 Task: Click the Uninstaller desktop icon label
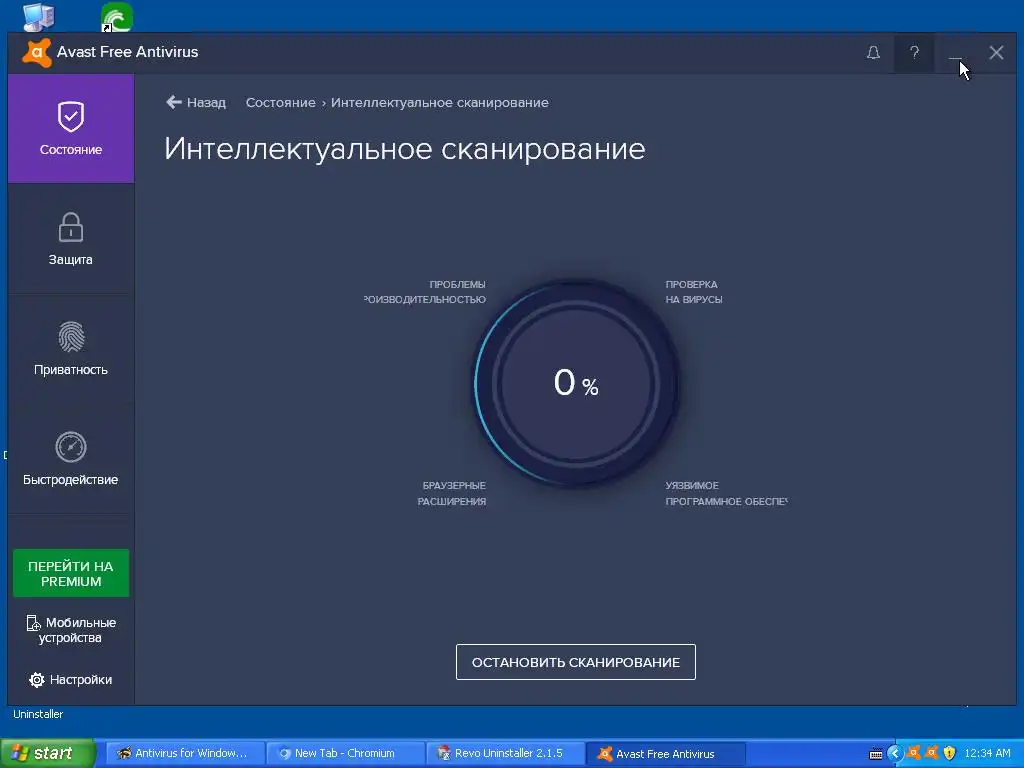tap(38, 714)
